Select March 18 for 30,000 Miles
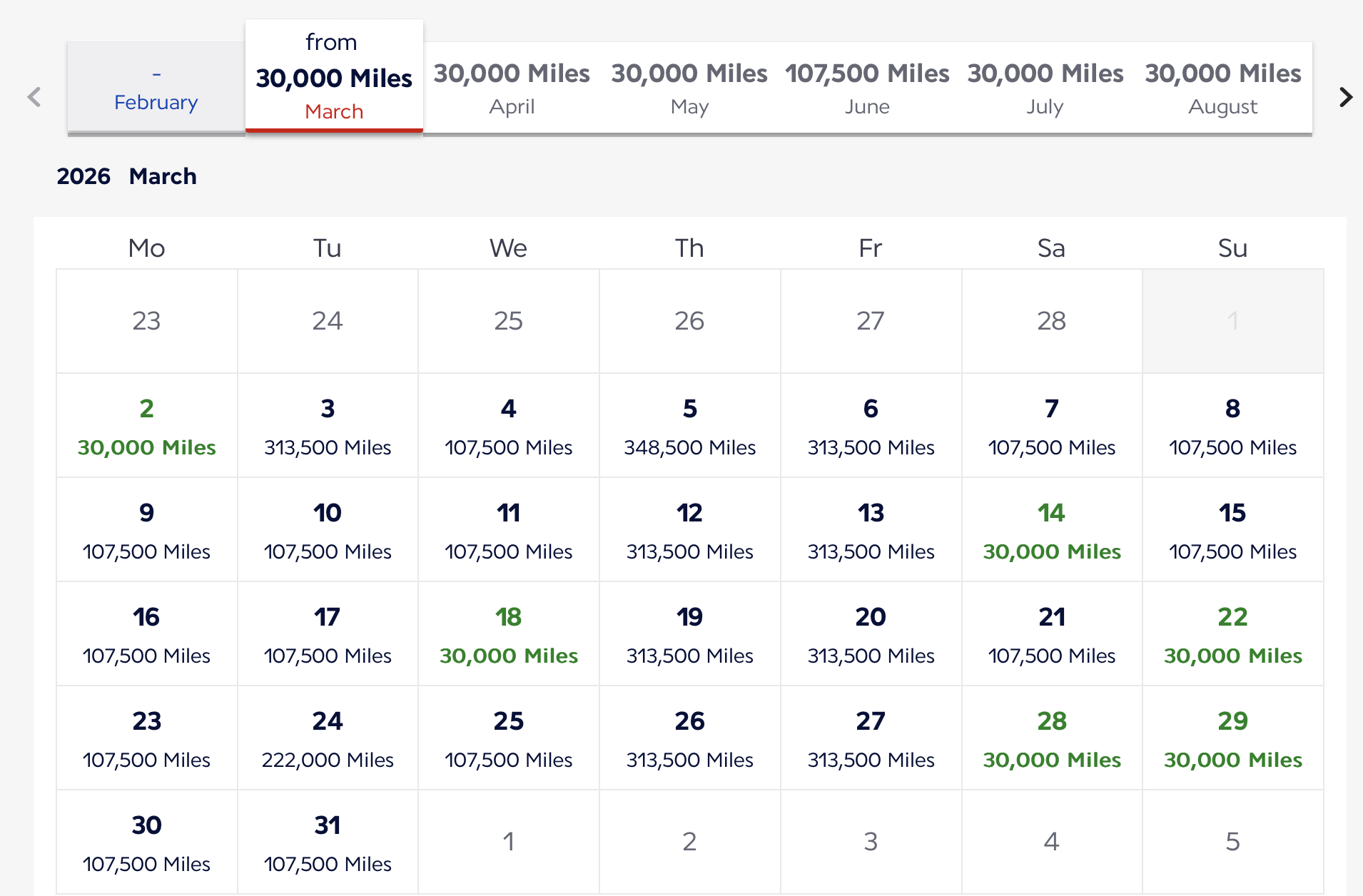The image size is (1363, 896). click(x=508, y=634)
